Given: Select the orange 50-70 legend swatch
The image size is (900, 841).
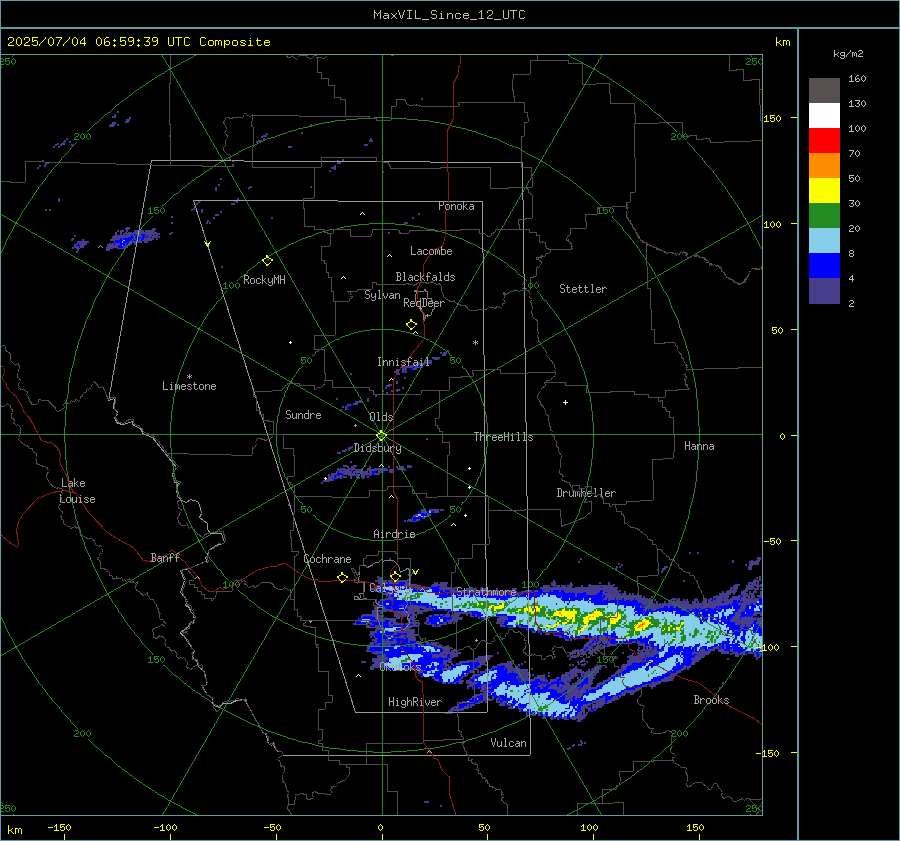Looking at the screenshot, I should (x=824, y=166).
